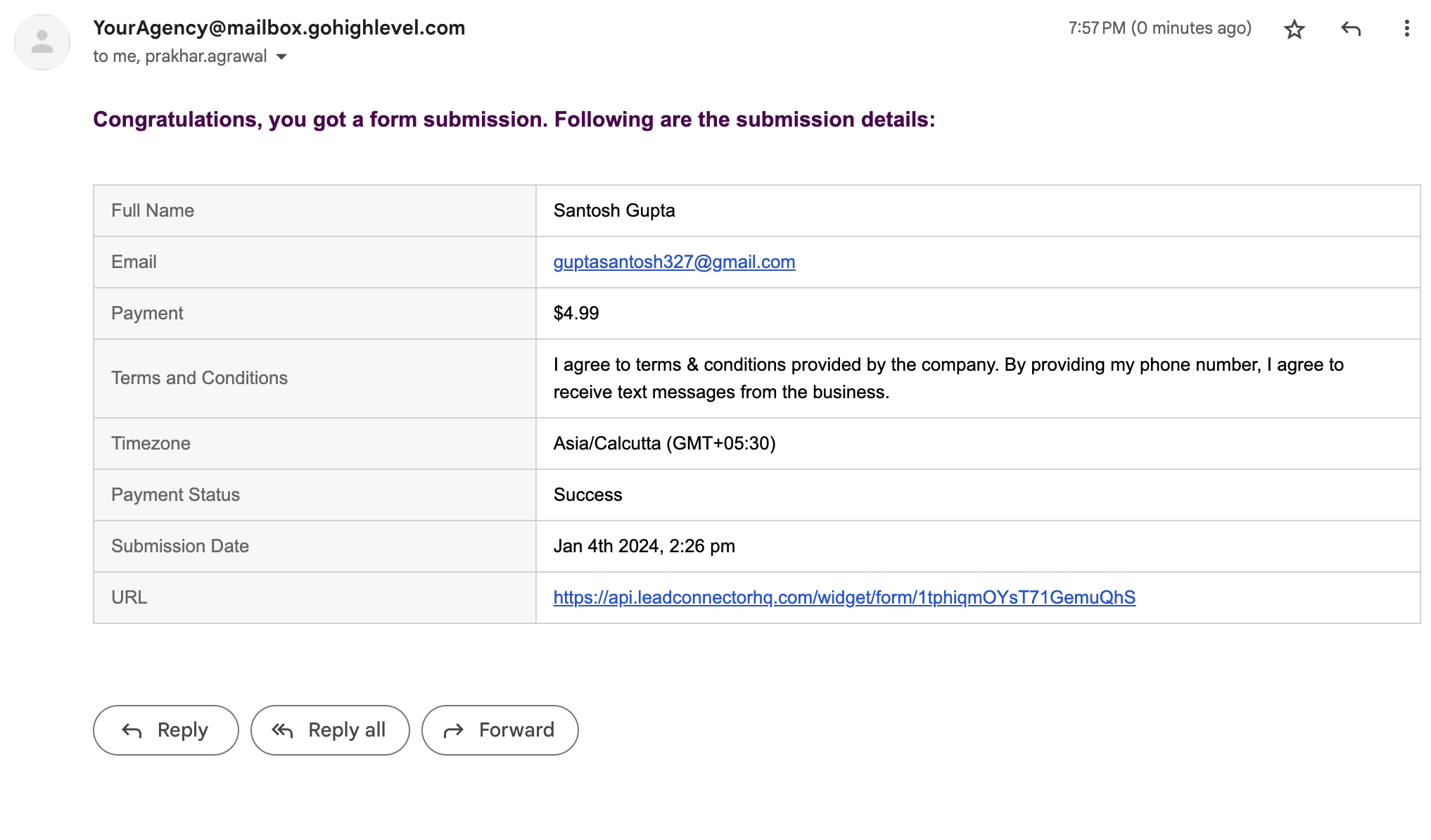Click the reply arrow icon at top
Screen dimensions: 1431x840
click(1350, 29)
